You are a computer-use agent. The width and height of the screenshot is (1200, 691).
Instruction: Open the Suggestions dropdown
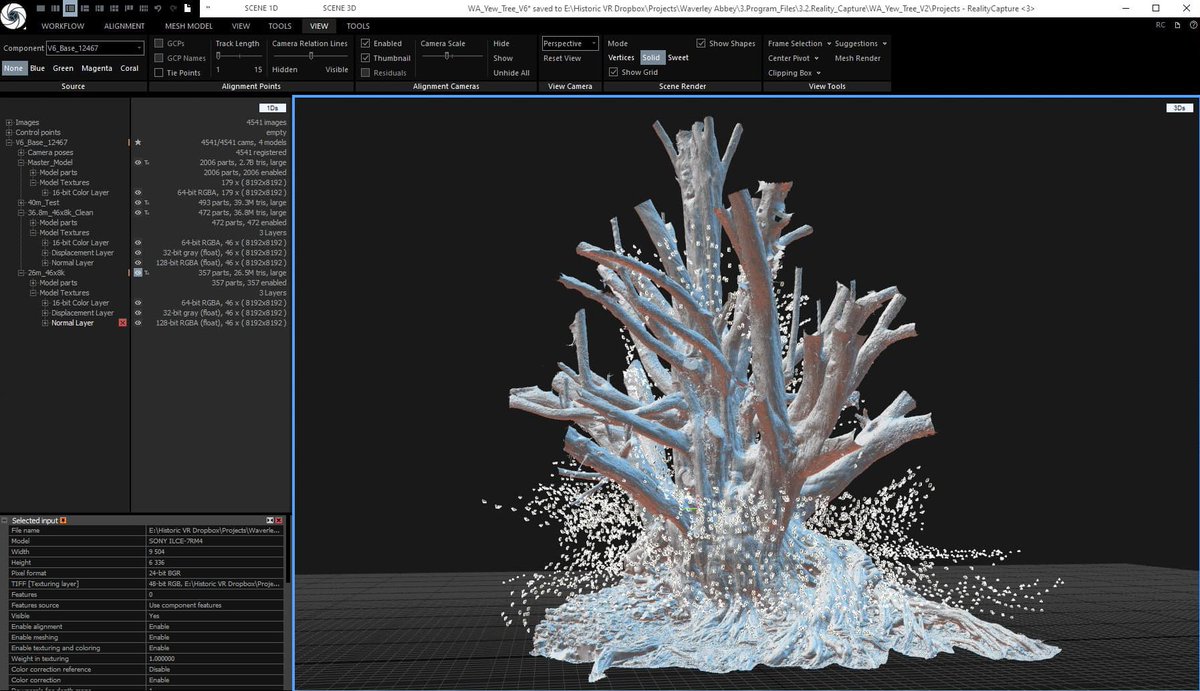click(x=861, y=44)
